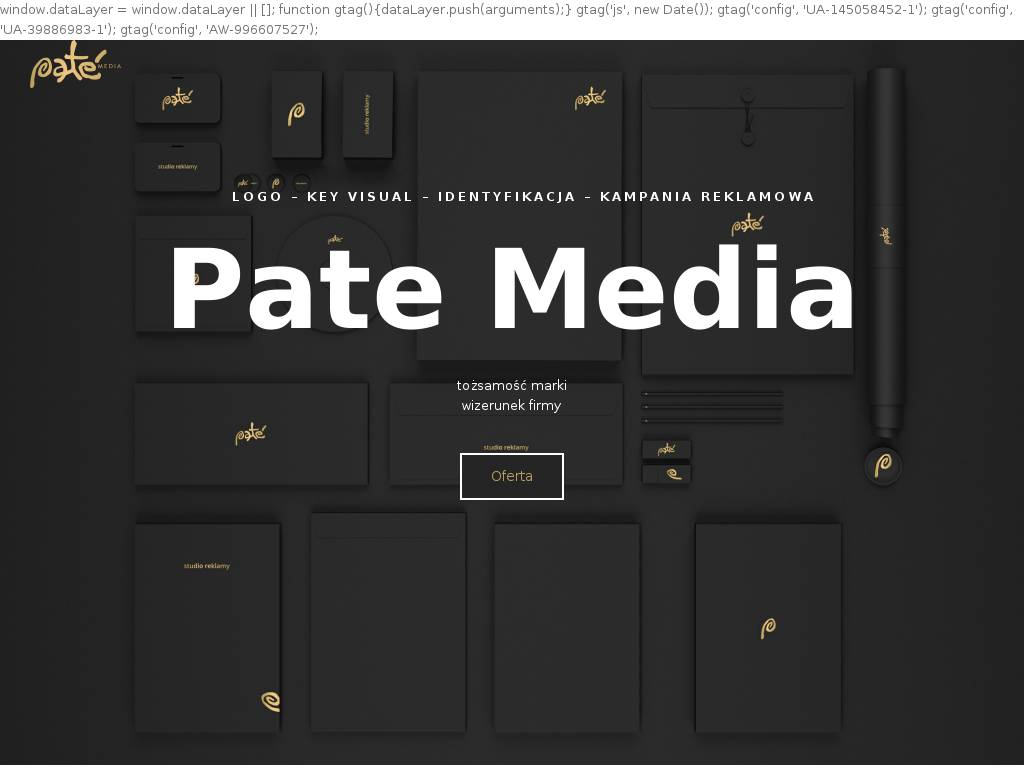Click the spiral stamp beneath the pencils

tap(666, 473)
